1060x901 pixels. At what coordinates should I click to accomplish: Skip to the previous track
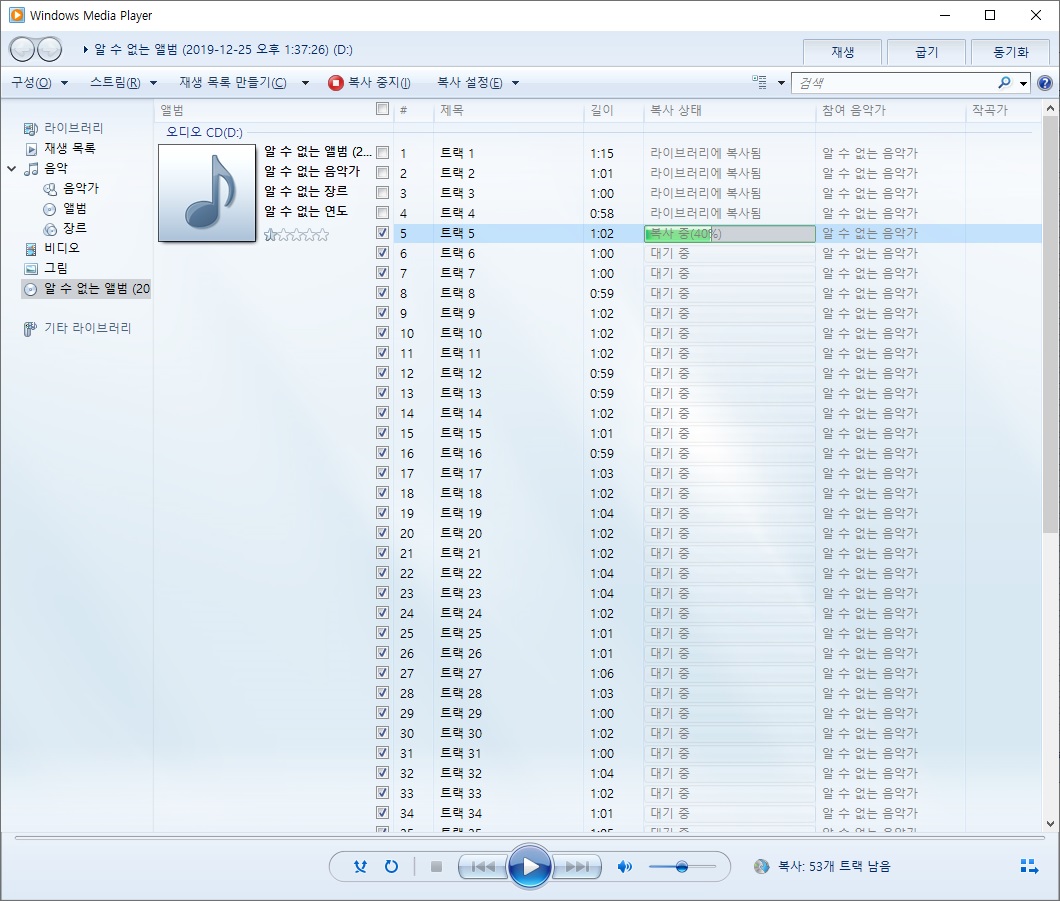(482, 866)
